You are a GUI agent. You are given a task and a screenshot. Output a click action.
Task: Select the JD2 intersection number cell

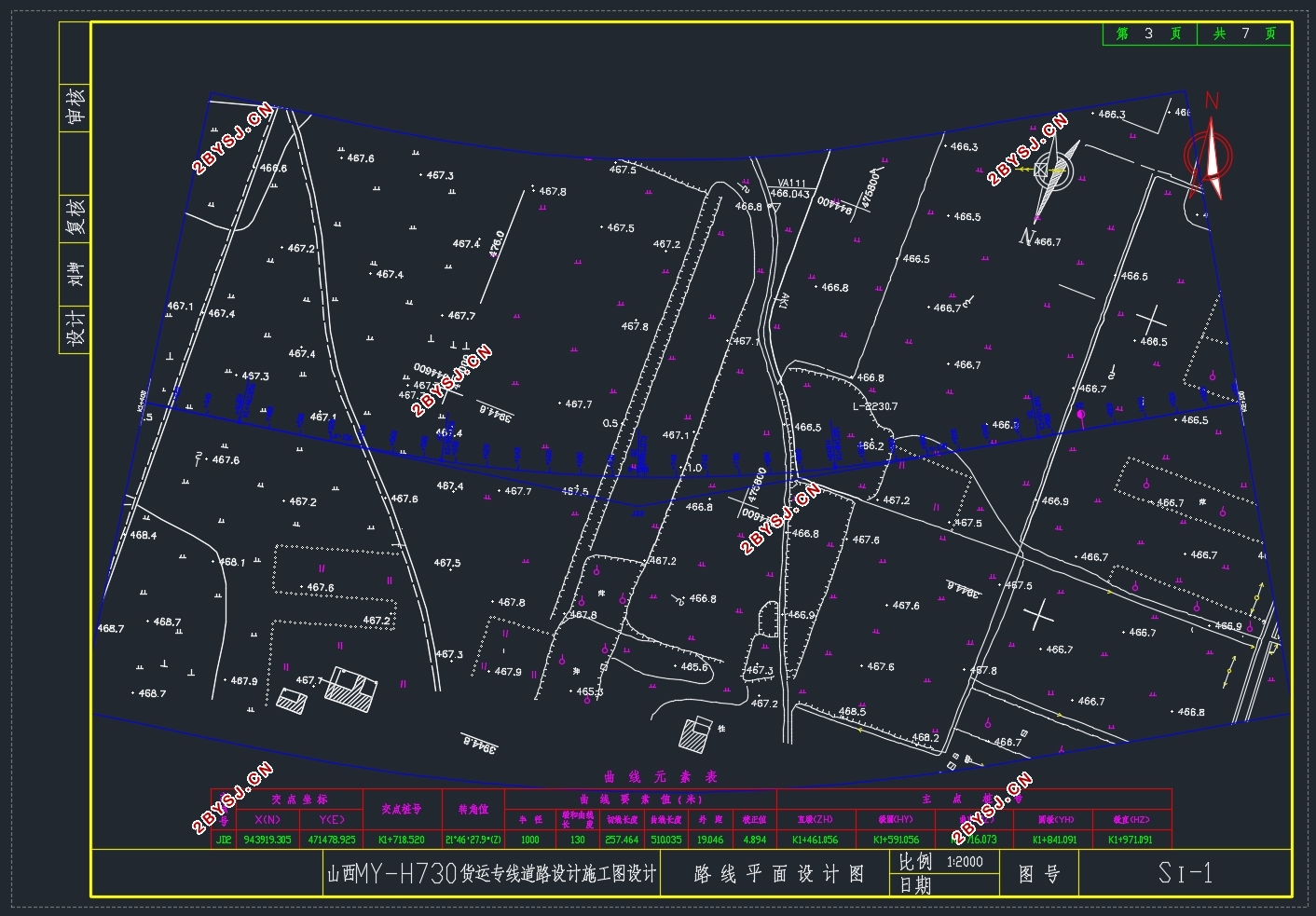224,840
